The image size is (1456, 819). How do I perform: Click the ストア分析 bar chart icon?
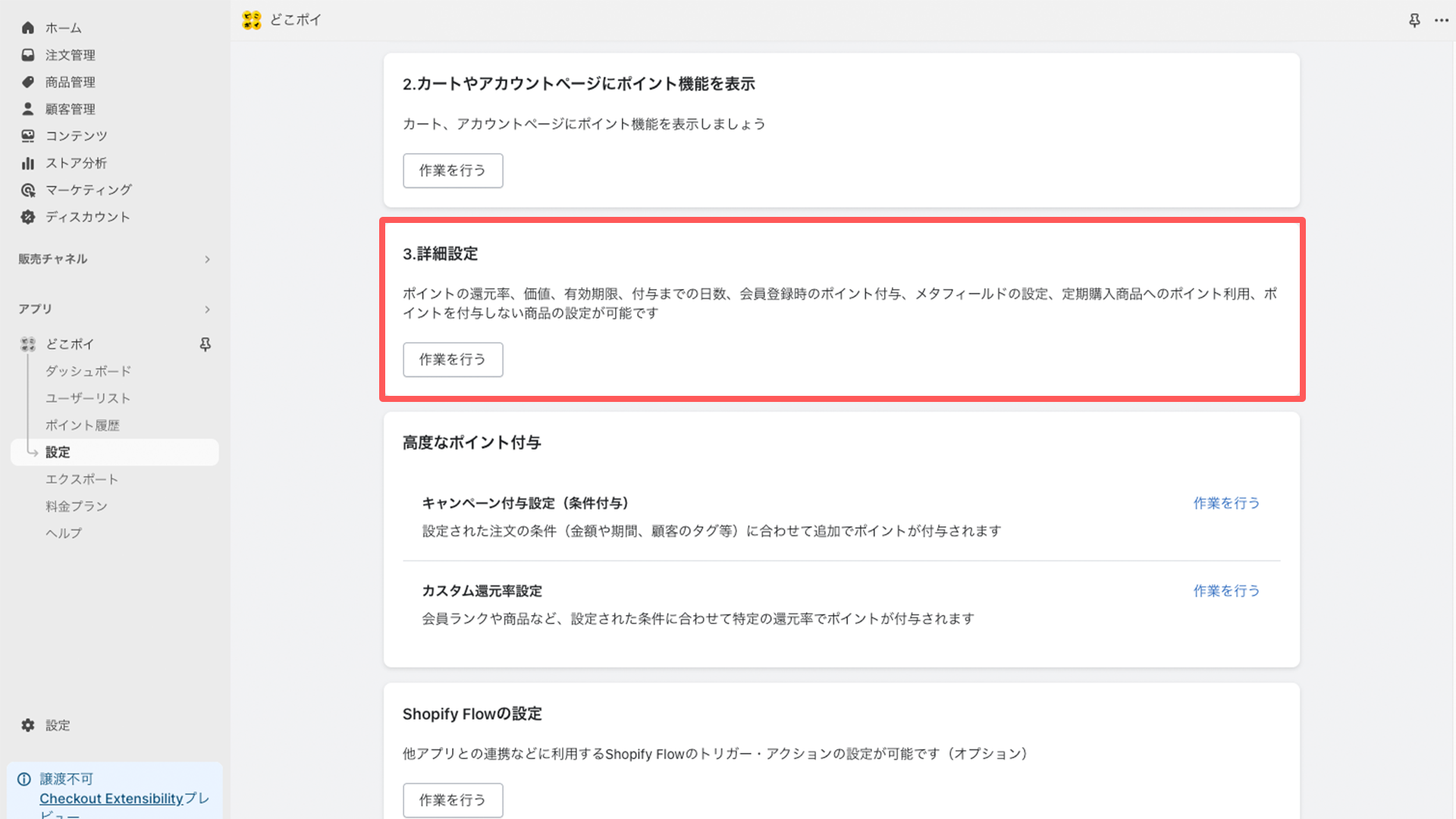[x=28, y=163]
